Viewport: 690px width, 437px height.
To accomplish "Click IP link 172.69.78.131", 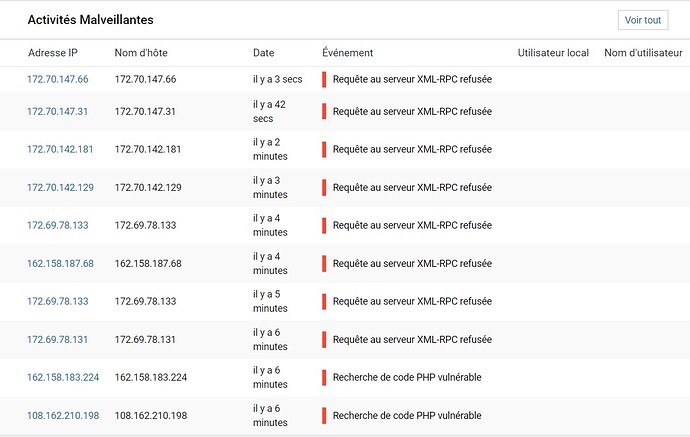I will tap(57, 339).
